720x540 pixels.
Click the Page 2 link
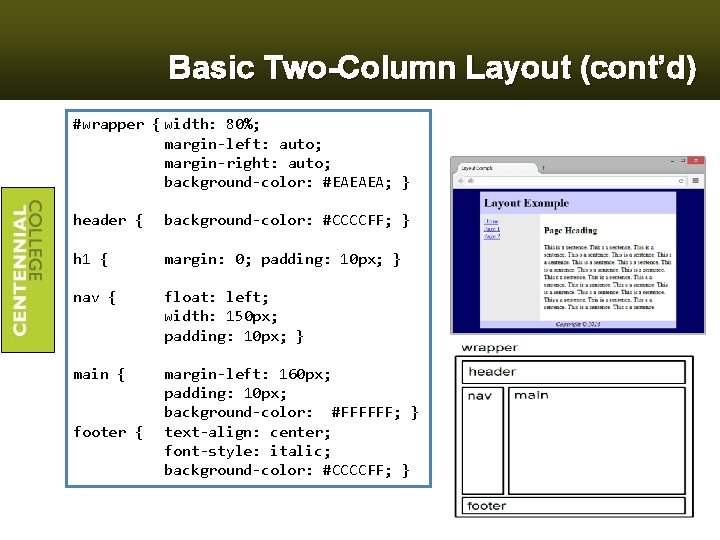tap(492, 236)
